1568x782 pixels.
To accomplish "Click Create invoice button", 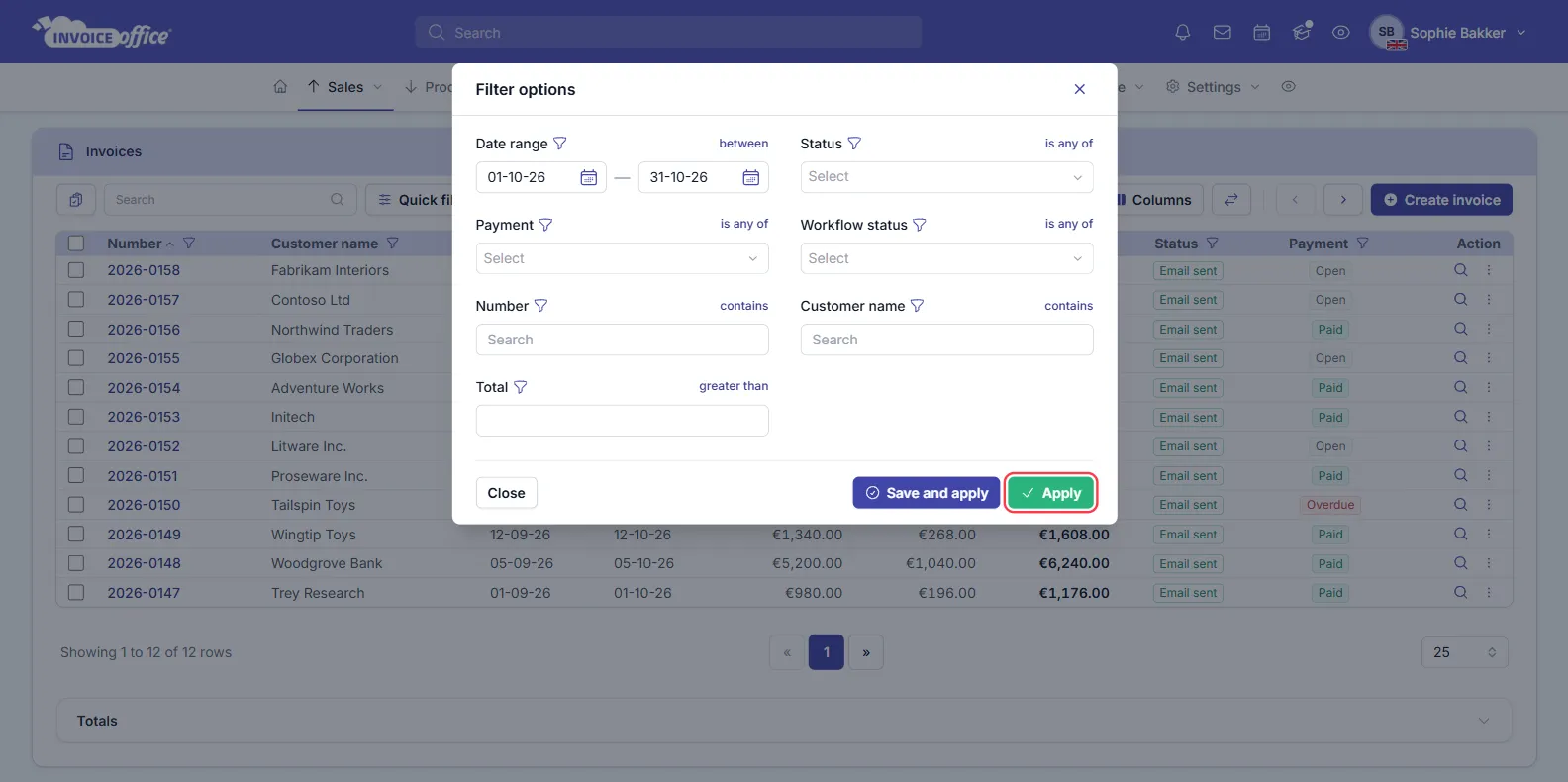I will (x=1441, y=200).
